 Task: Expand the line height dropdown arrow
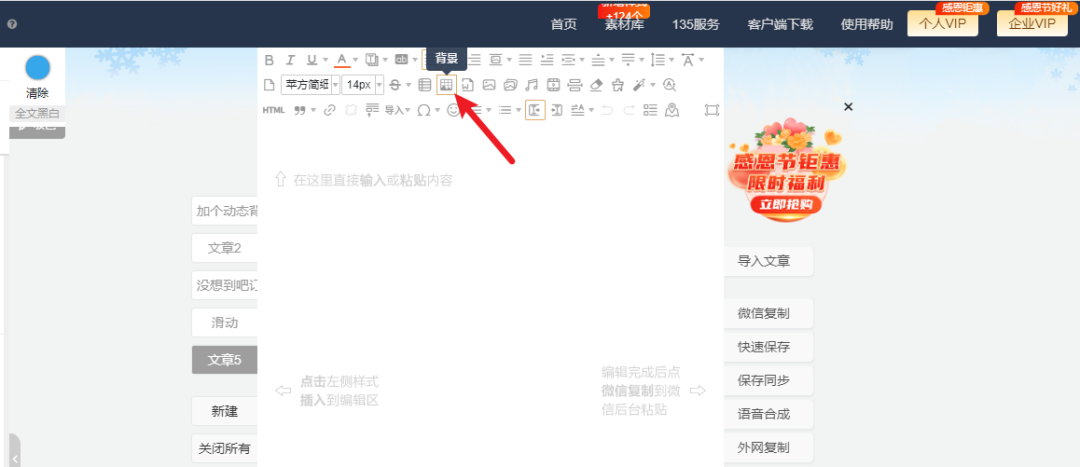point(670,60)
